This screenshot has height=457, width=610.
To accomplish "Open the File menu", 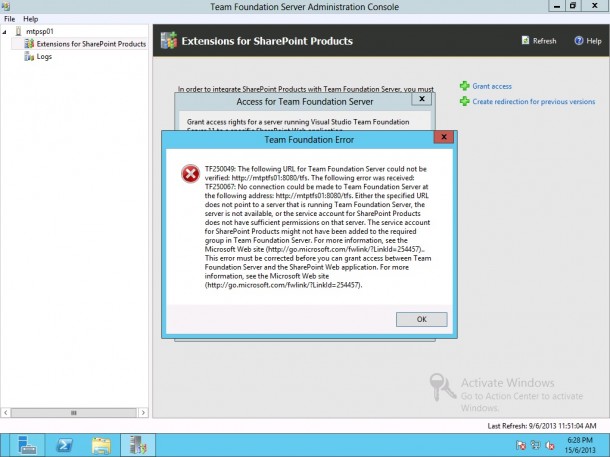I will (9, 19).
